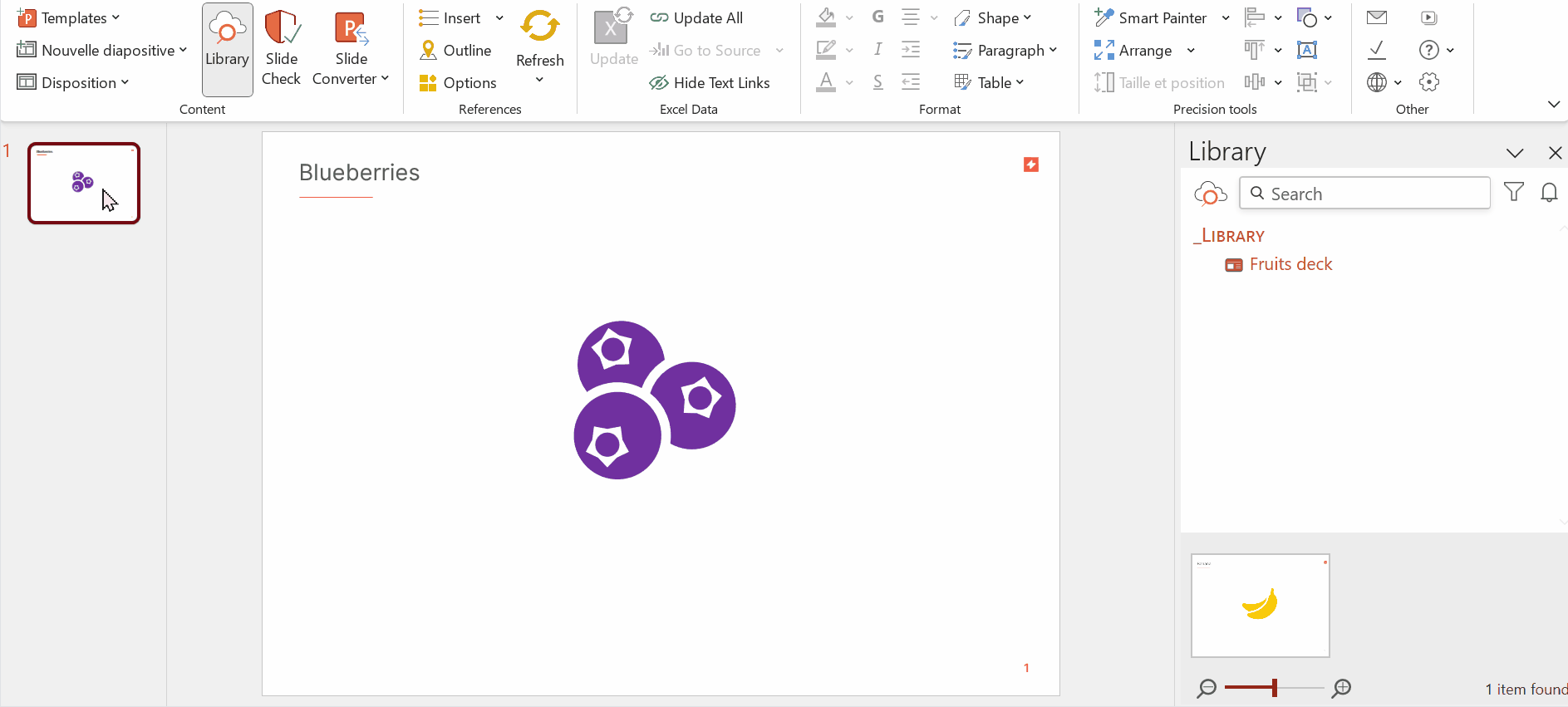Select the _LIBRARY root folder

1229,236
